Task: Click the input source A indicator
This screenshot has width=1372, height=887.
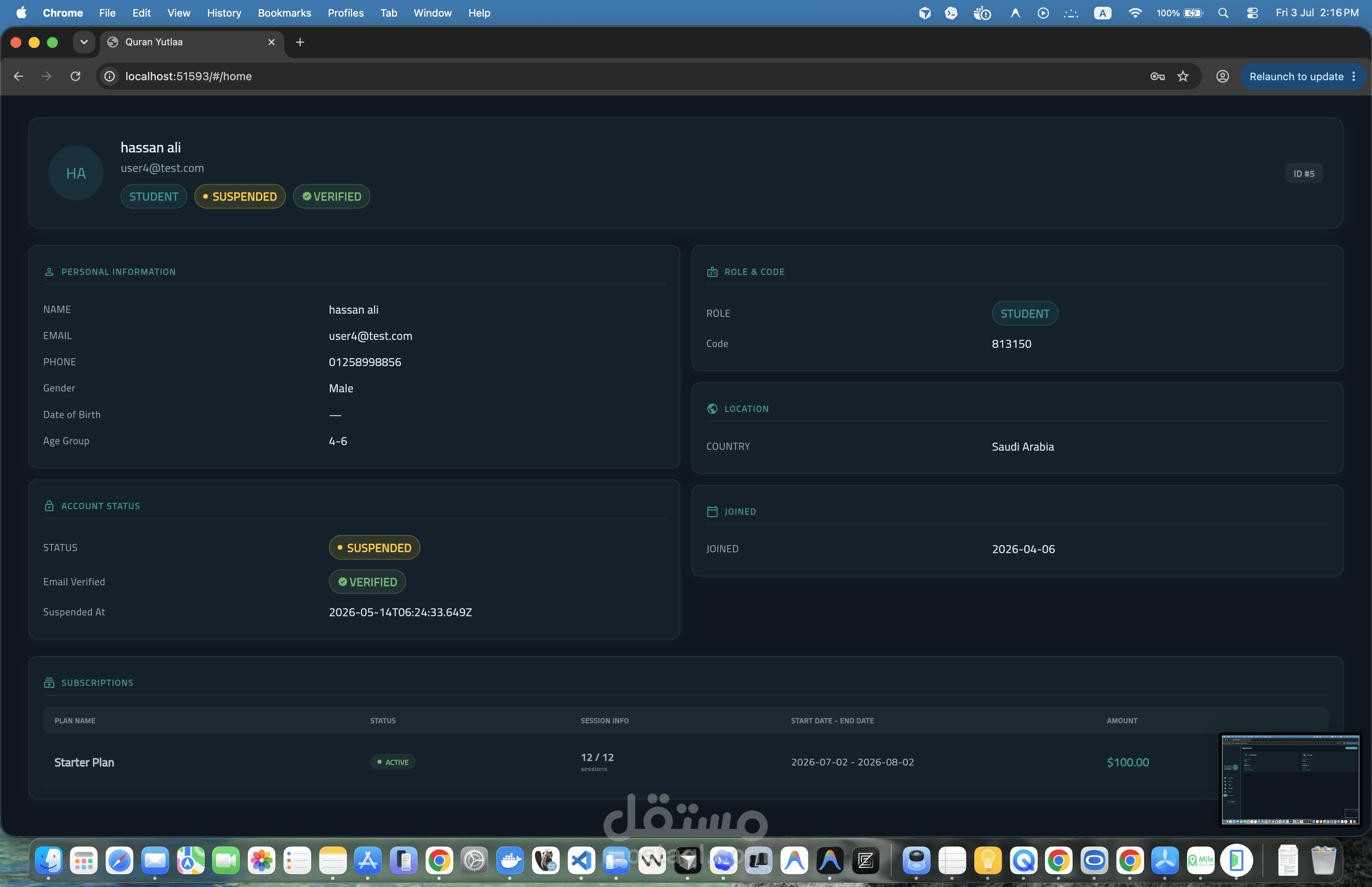Action: pos(1102,13)
